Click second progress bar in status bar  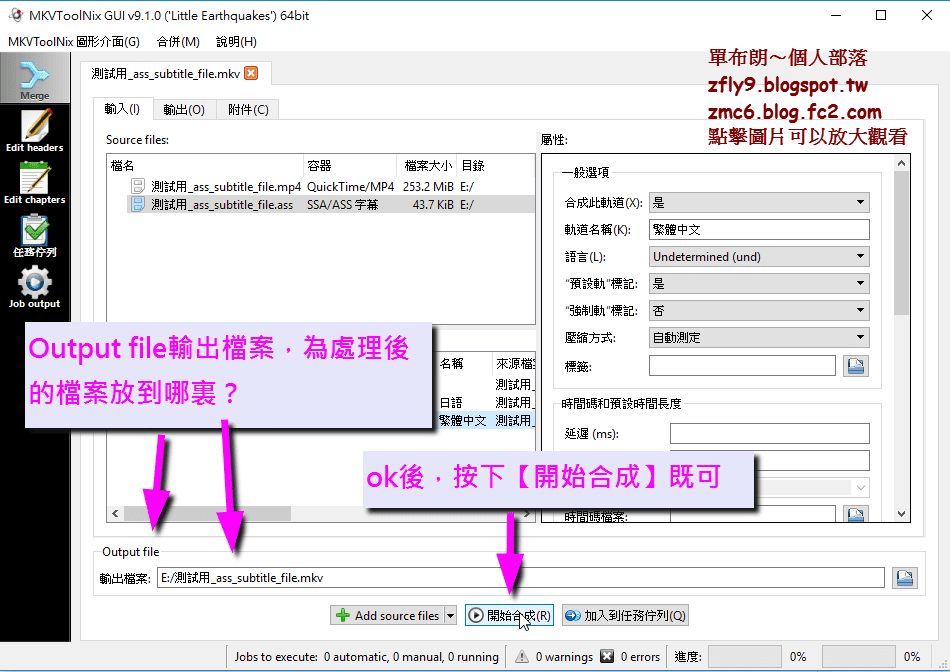(x=859, y=656)
